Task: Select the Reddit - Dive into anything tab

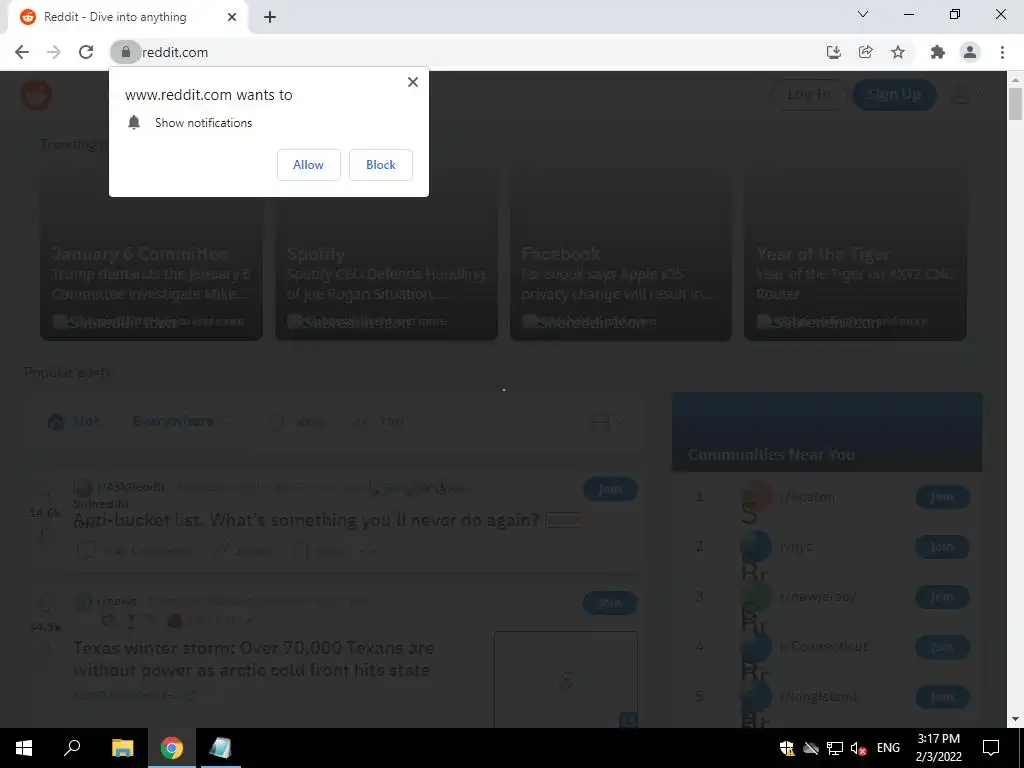Action: tap(127, 17)
